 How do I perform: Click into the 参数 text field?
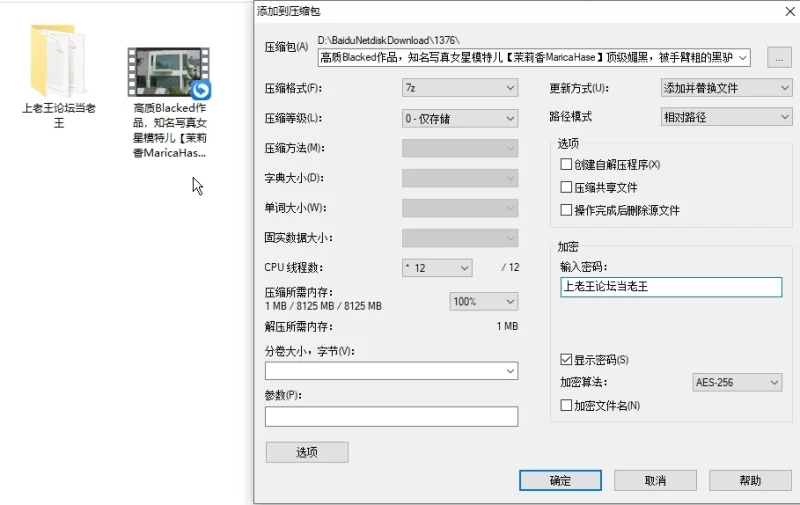coord(391,416)
